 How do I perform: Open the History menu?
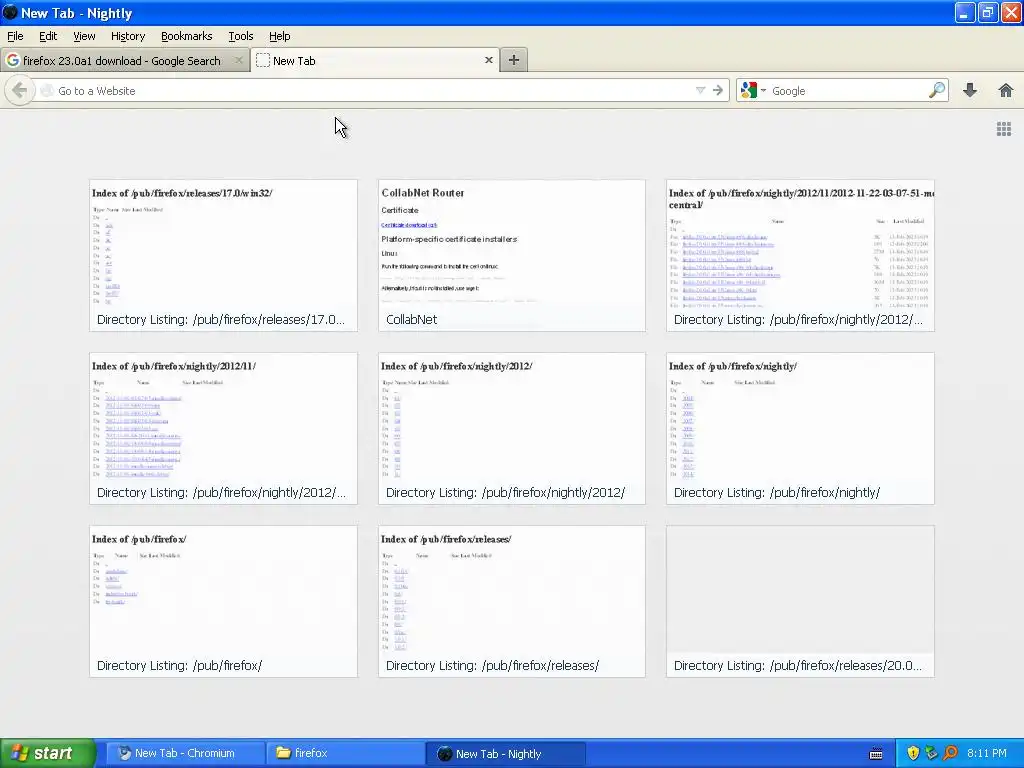[128, 36]
